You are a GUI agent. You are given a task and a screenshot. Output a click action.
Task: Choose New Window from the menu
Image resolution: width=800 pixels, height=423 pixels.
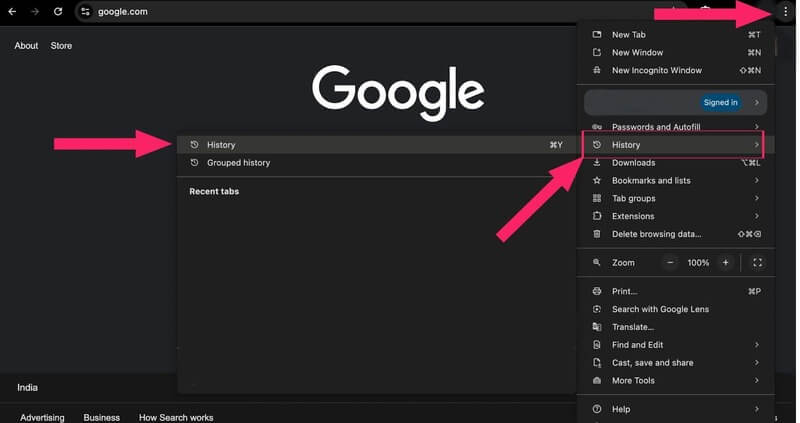pos(676,53)
